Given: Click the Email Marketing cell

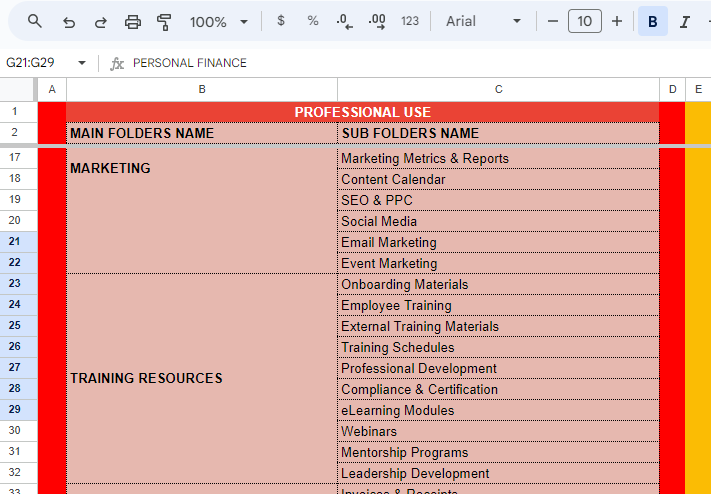Looking at the screenshot, I should click(x=498, y=242).
